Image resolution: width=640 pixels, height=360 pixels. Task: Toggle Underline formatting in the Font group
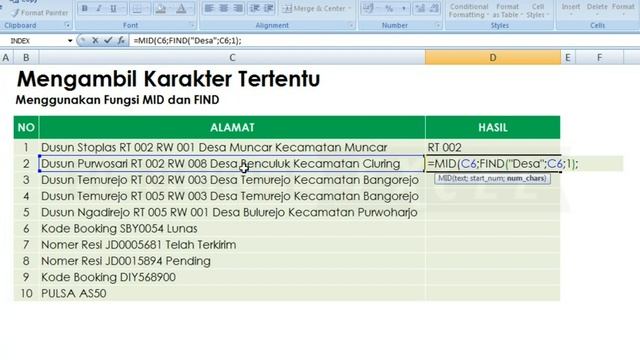(x=113, y=9)
